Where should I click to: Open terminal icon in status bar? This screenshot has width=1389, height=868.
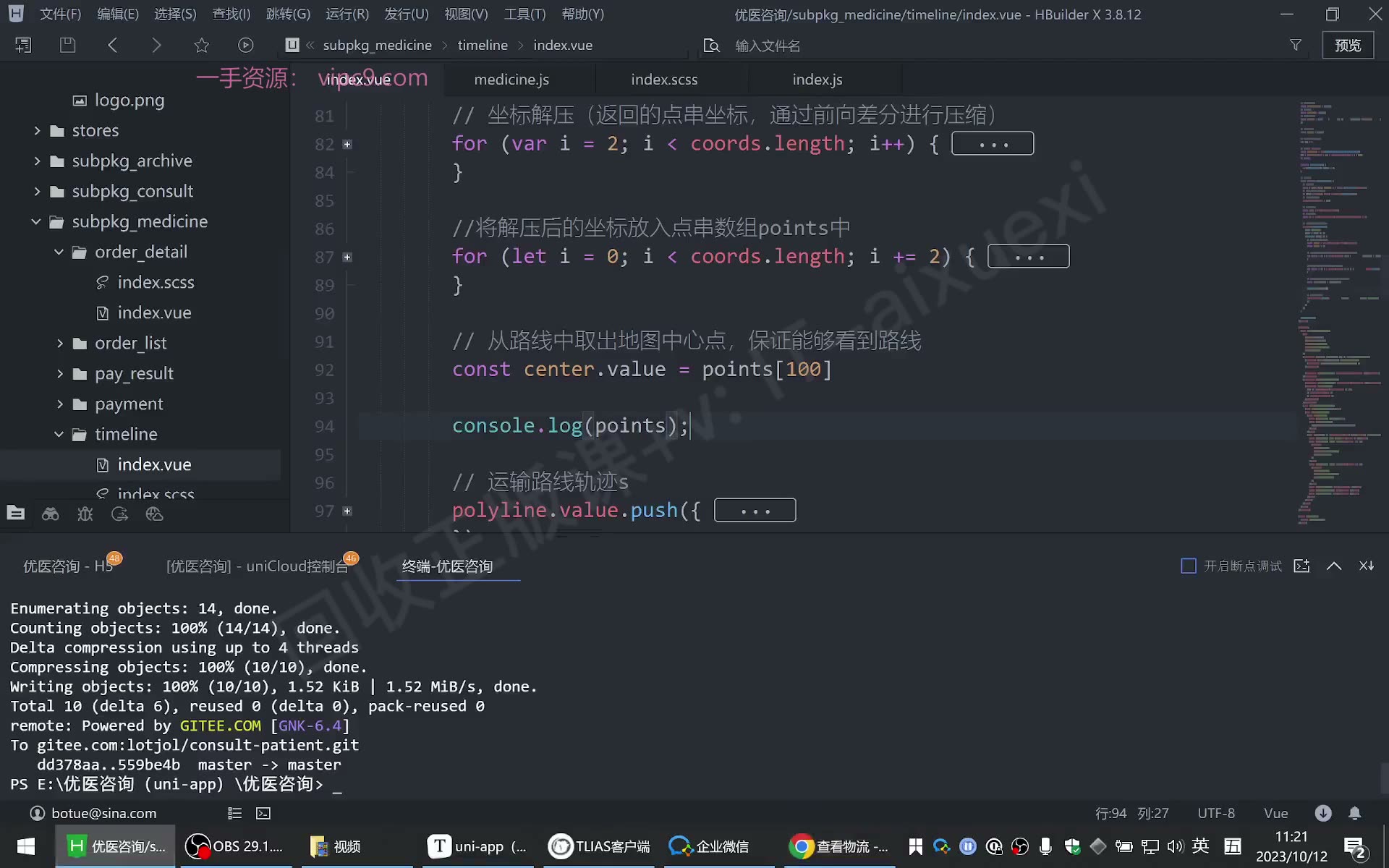pyautogui.click(x=263, y=813)
